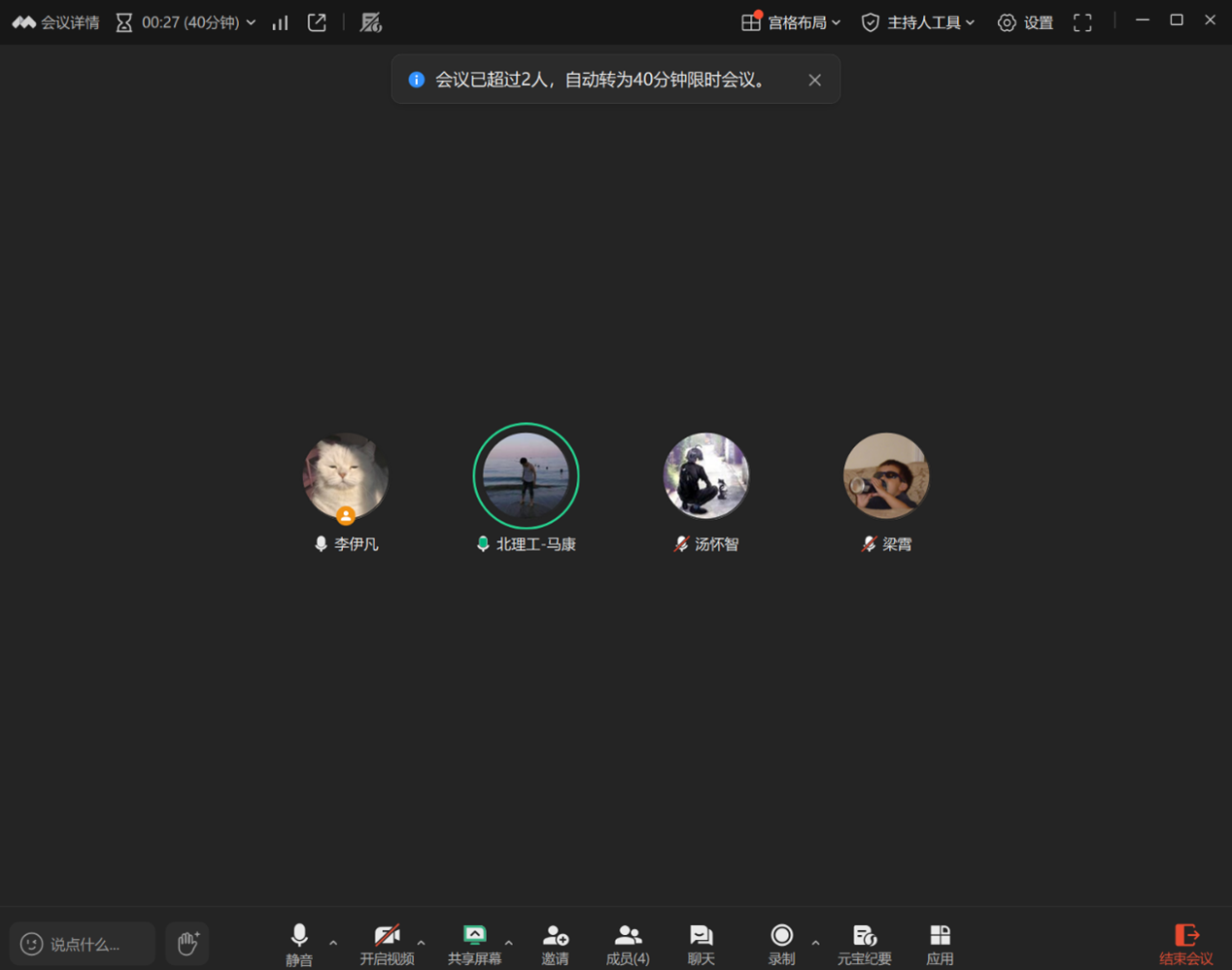Image resolution: width=1232 pixels, height=970 pixels.
Task: Click the 说点什么 message input field
Action: (84, 944)
